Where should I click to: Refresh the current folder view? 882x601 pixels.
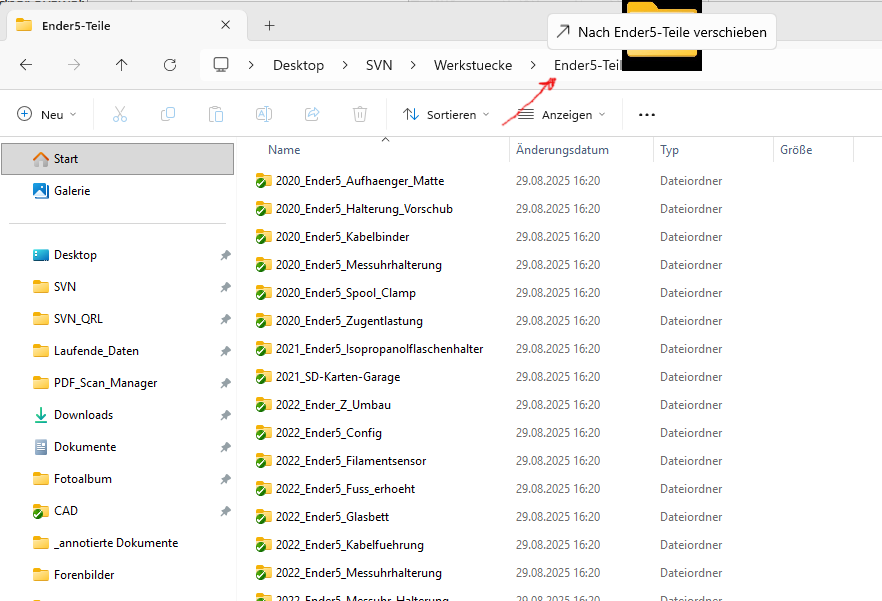[170, 65]
